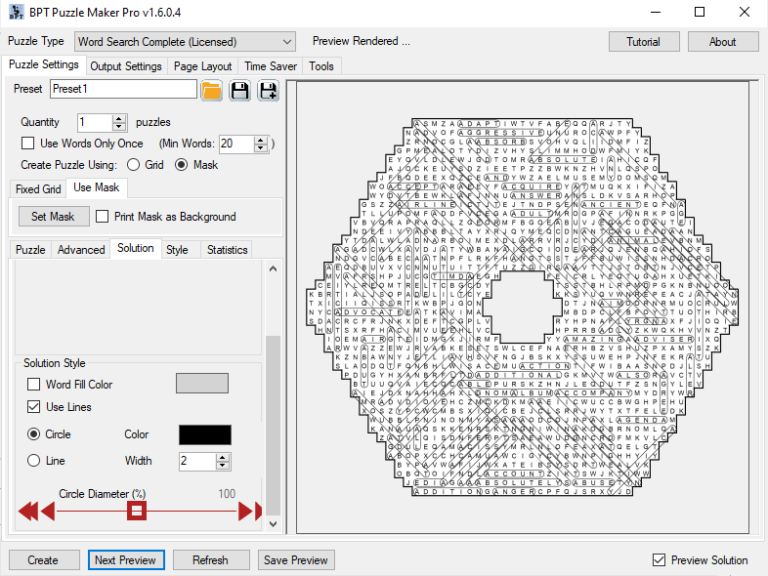Click the Next Preview button

click(x=124, y=560)
